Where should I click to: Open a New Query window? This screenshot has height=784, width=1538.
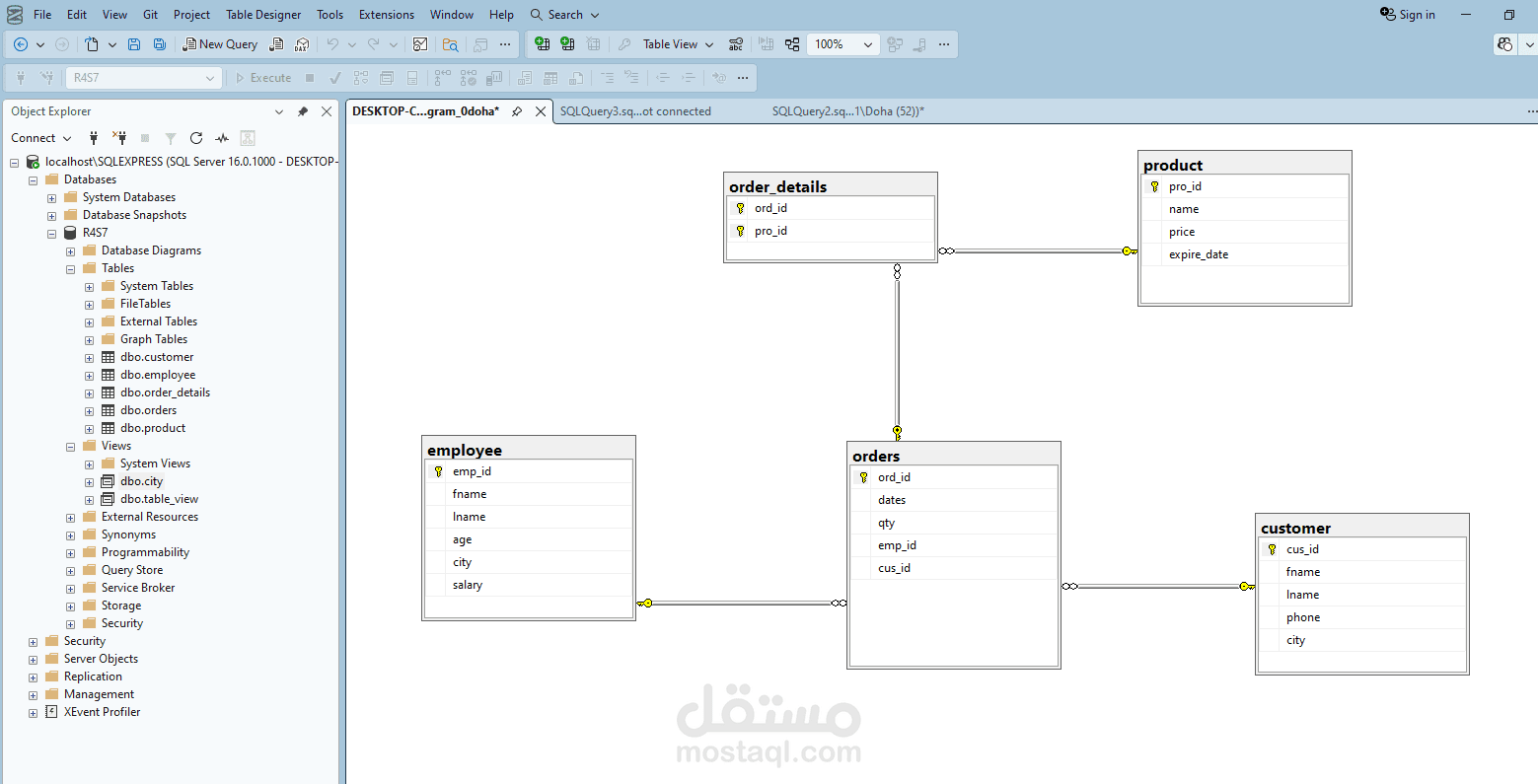220,44
